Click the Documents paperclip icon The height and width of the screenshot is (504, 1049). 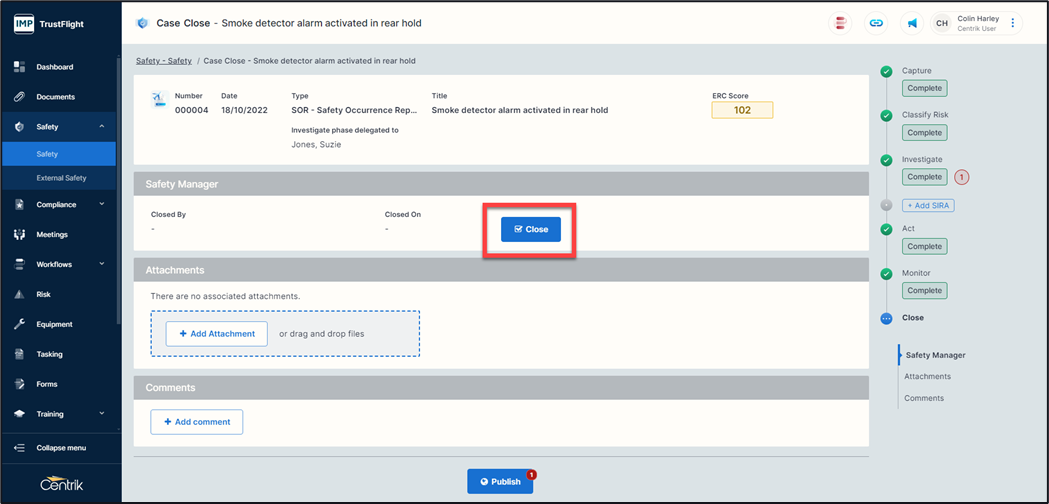19,97
